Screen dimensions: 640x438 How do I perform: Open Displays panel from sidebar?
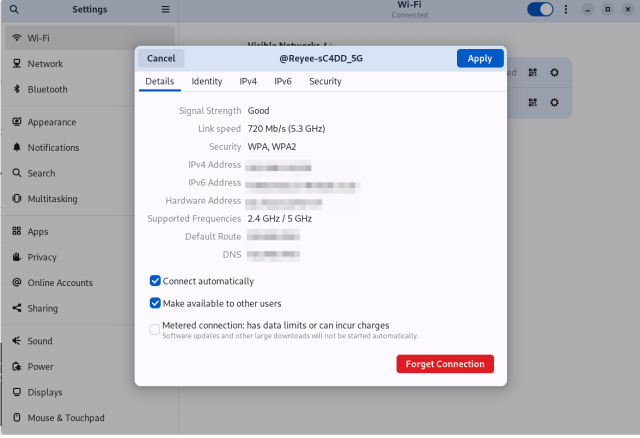click(x=45, y=392)
